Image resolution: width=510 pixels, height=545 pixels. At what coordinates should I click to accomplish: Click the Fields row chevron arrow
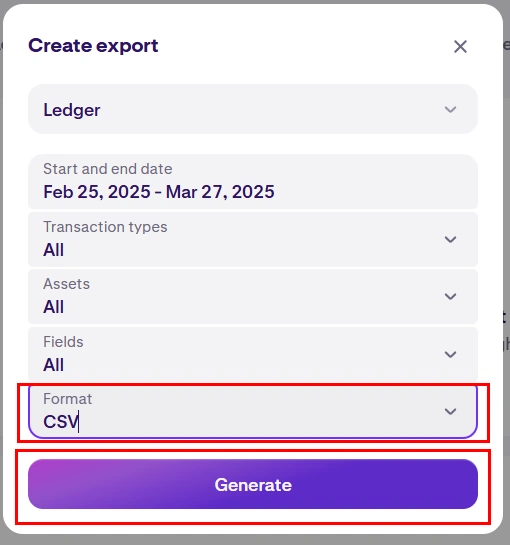coord(450,354)
